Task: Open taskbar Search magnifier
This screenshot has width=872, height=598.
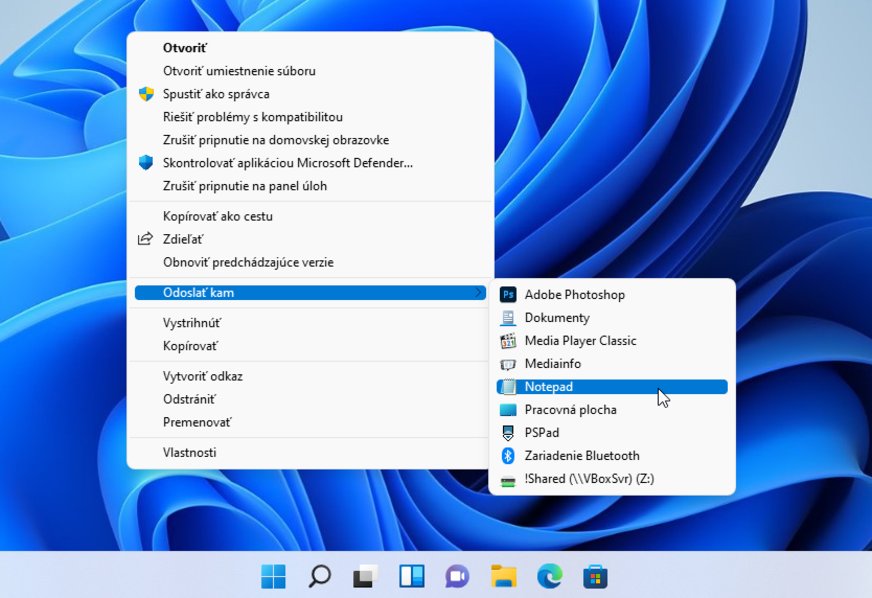Action: coord(319,576)
